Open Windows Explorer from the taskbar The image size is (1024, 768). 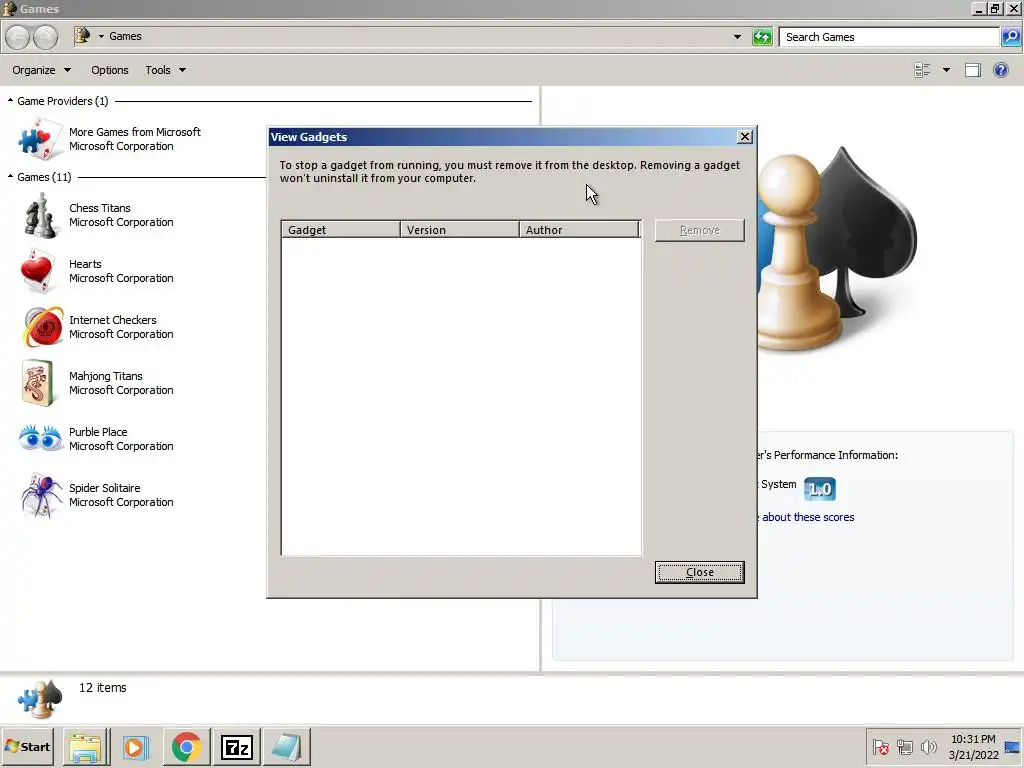click(x=86, y=747)
